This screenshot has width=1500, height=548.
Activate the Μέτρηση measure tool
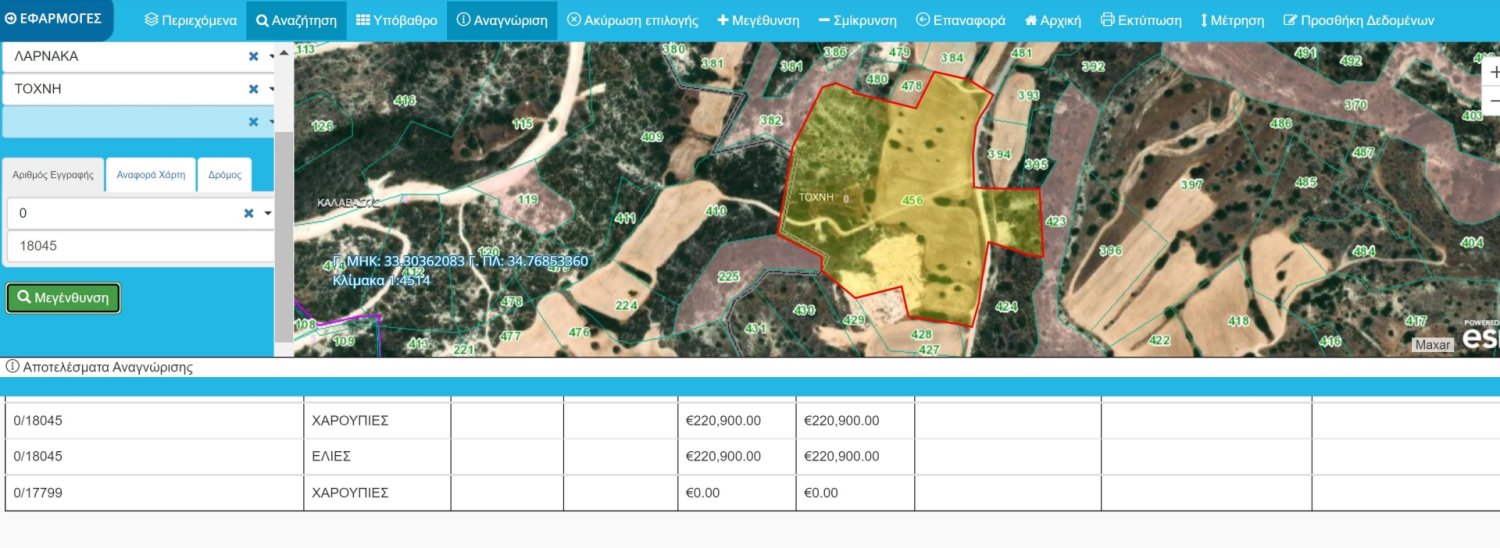click(x=1232, y=20)
